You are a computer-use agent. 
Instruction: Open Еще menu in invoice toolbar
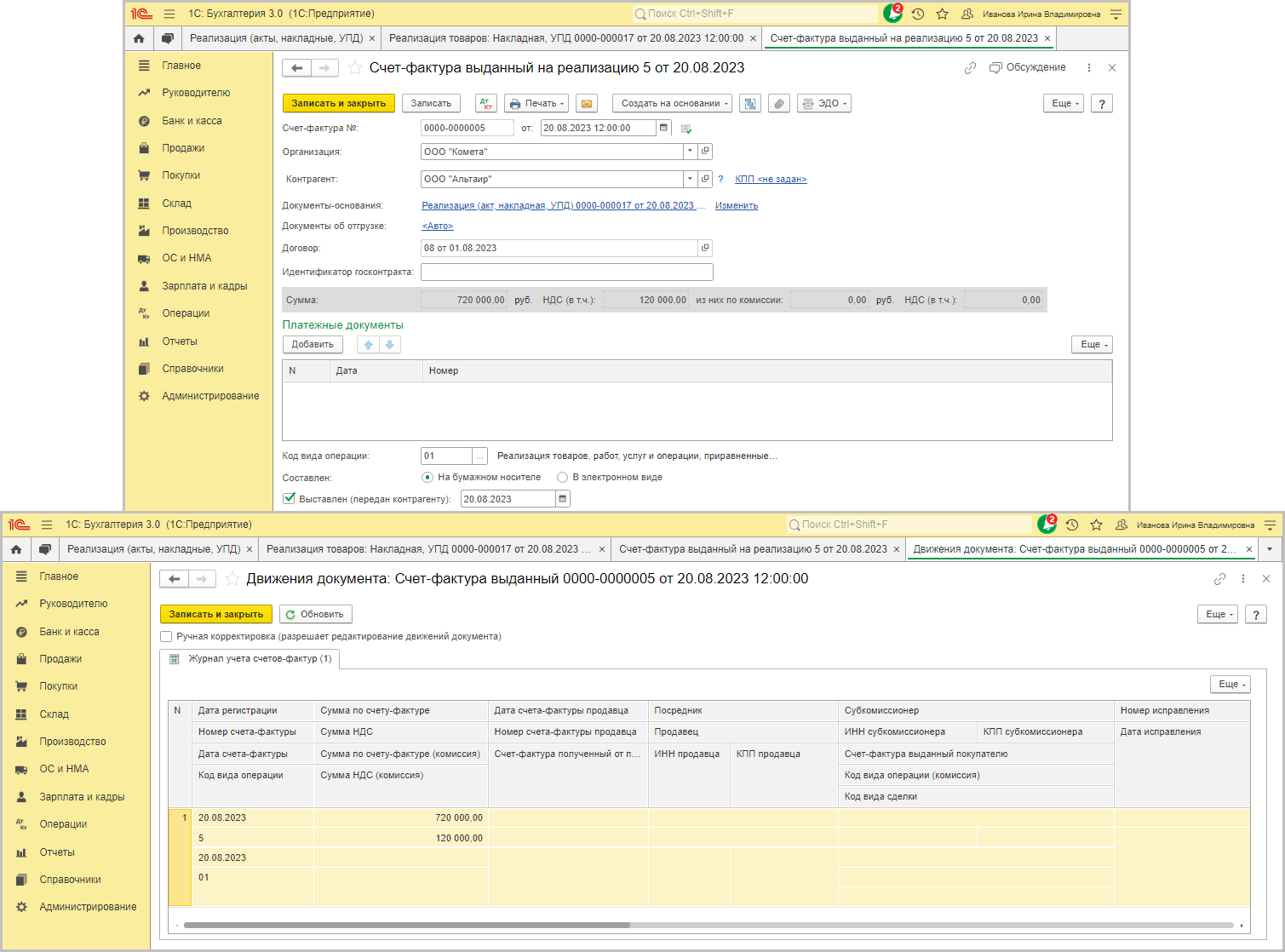[1064, 104]
